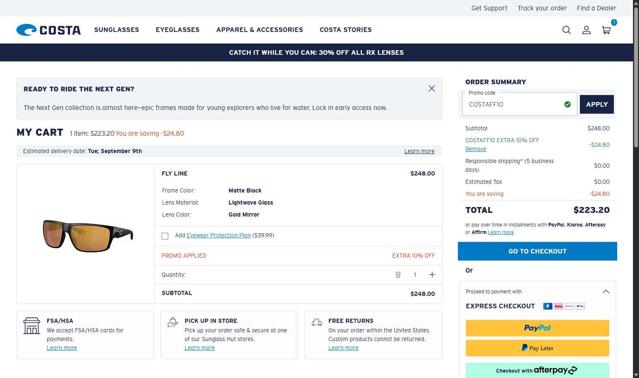This screenshot has height=378, width=639.
Task: Open the account profile icon
Action: (586, 30)
